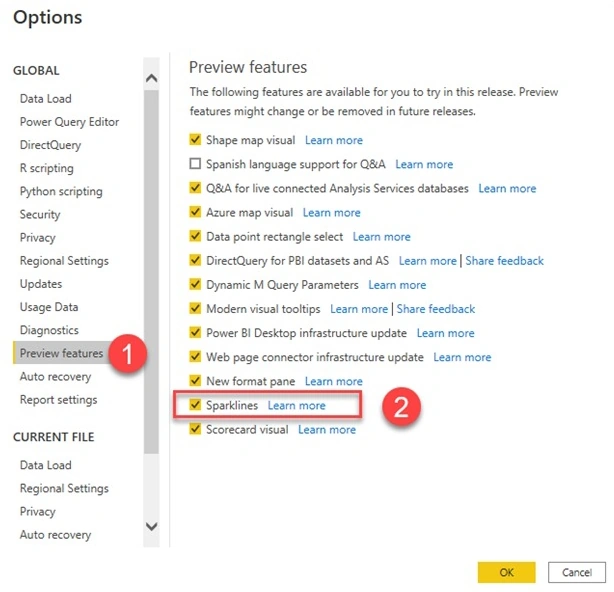Open DirectQuery options
Screen dimensions: 614x592
pos(51,145)
